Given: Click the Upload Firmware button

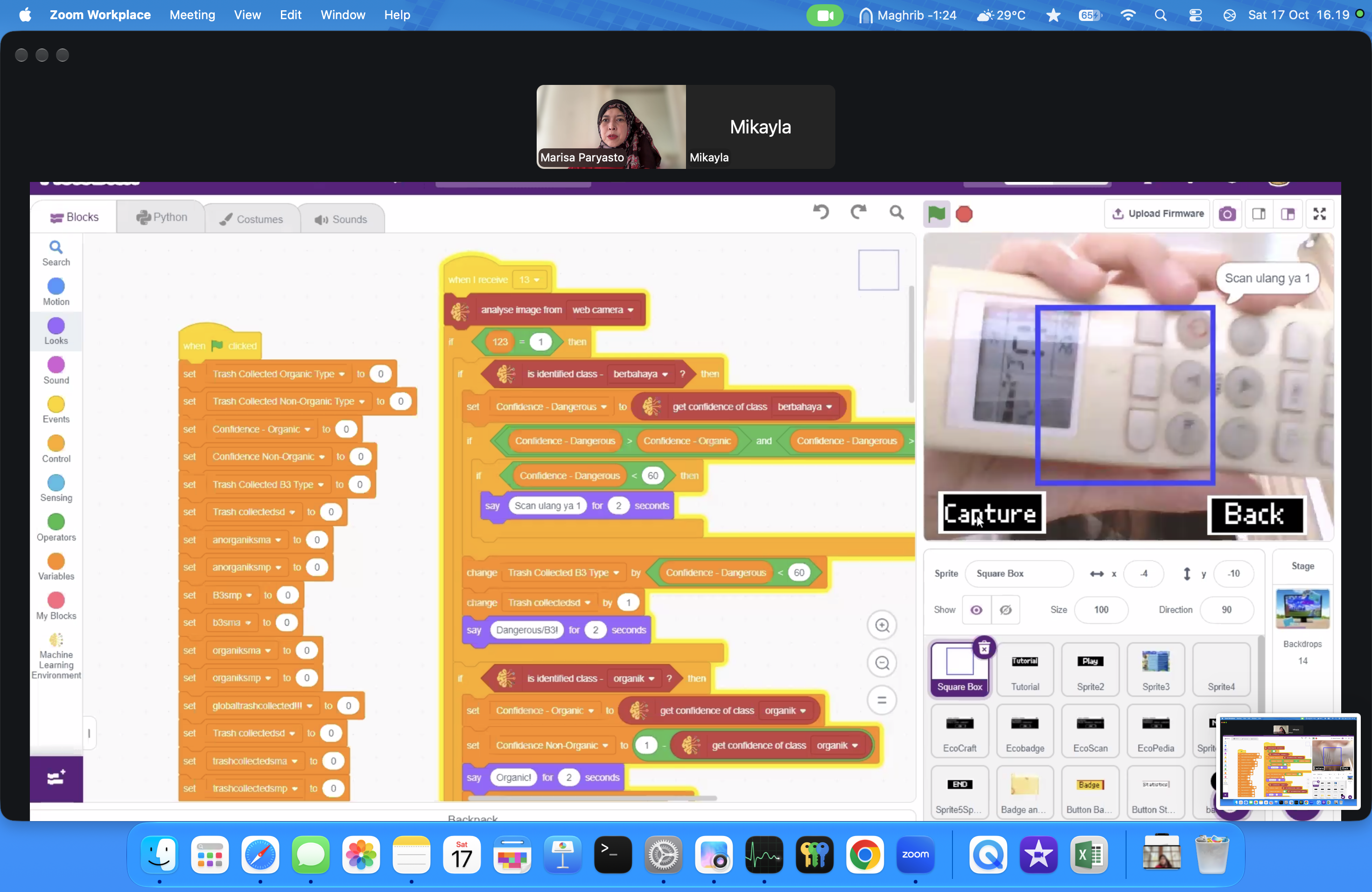Looking at the screenshot, I should (x=1157, y=214).
